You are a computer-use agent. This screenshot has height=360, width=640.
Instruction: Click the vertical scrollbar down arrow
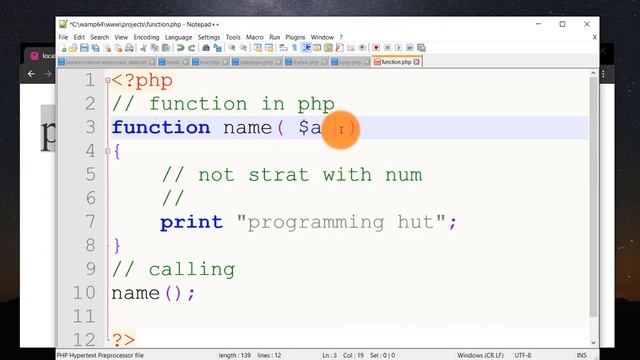593,343
